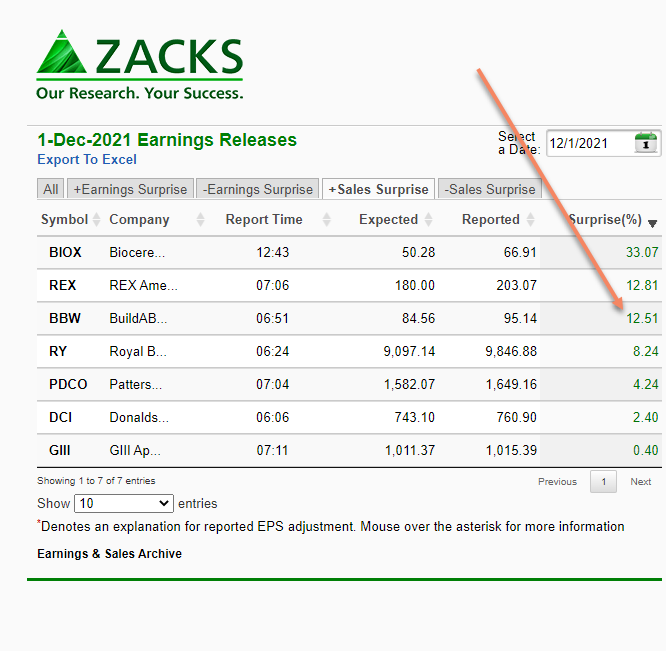Click the Report Time column header
Image resolution: width=666 pixels, height=651 pixels.
tap(264, 220)
